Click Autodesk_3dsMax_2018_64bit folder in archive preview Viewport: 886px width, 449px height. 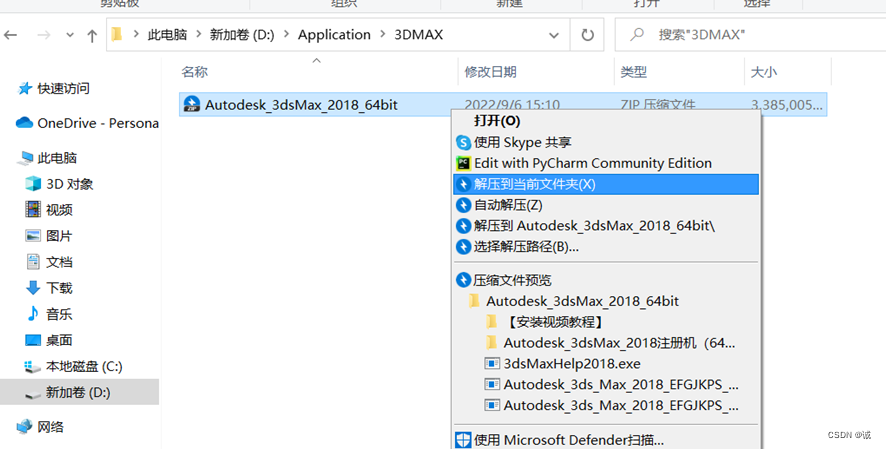(583, 301)
